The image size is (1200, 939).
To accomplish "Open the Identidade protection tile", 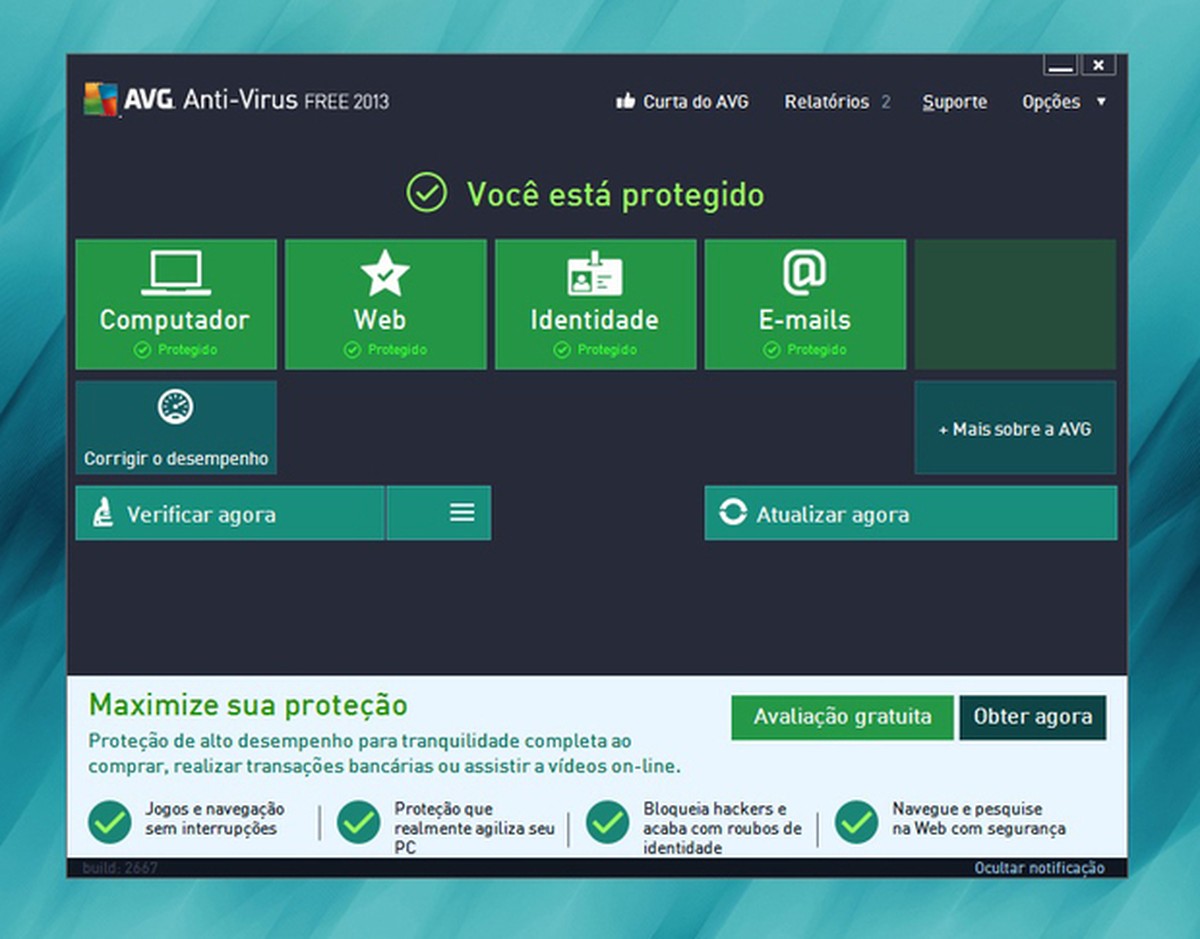I will tap(596, 304).
